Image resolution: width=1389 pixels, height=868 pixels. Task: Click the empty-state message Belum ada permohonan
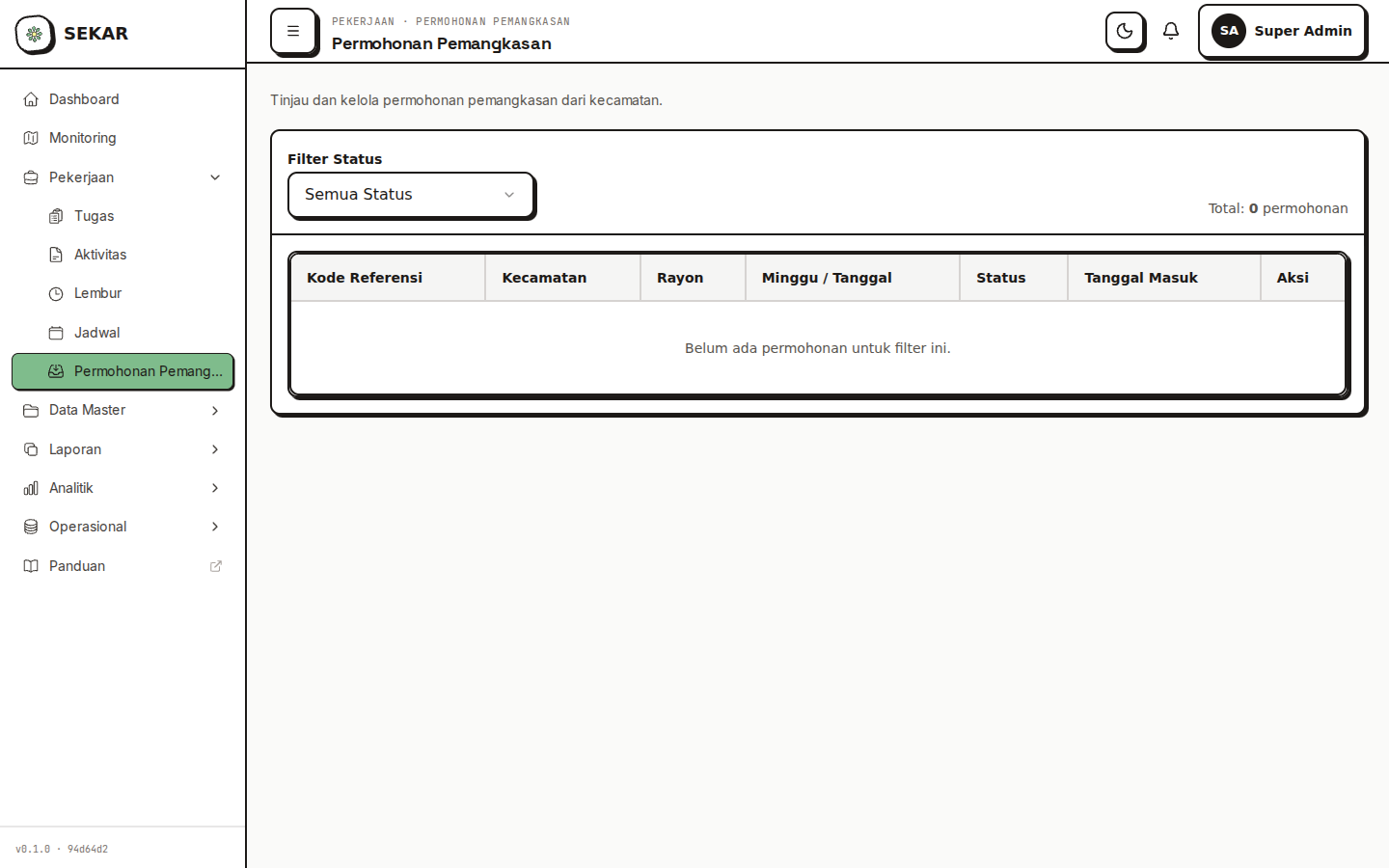pos(818,348)
